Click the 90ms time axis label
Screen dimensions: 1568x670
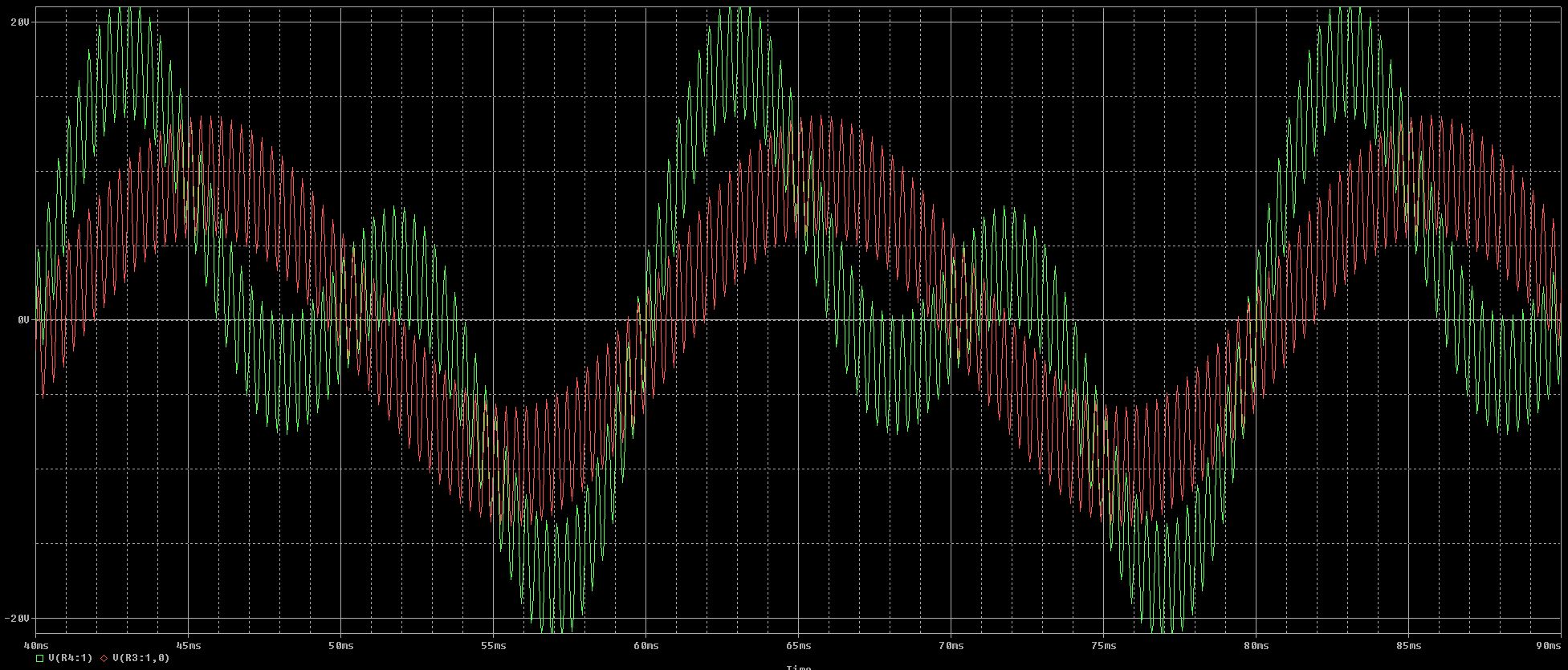[1550, 645]
